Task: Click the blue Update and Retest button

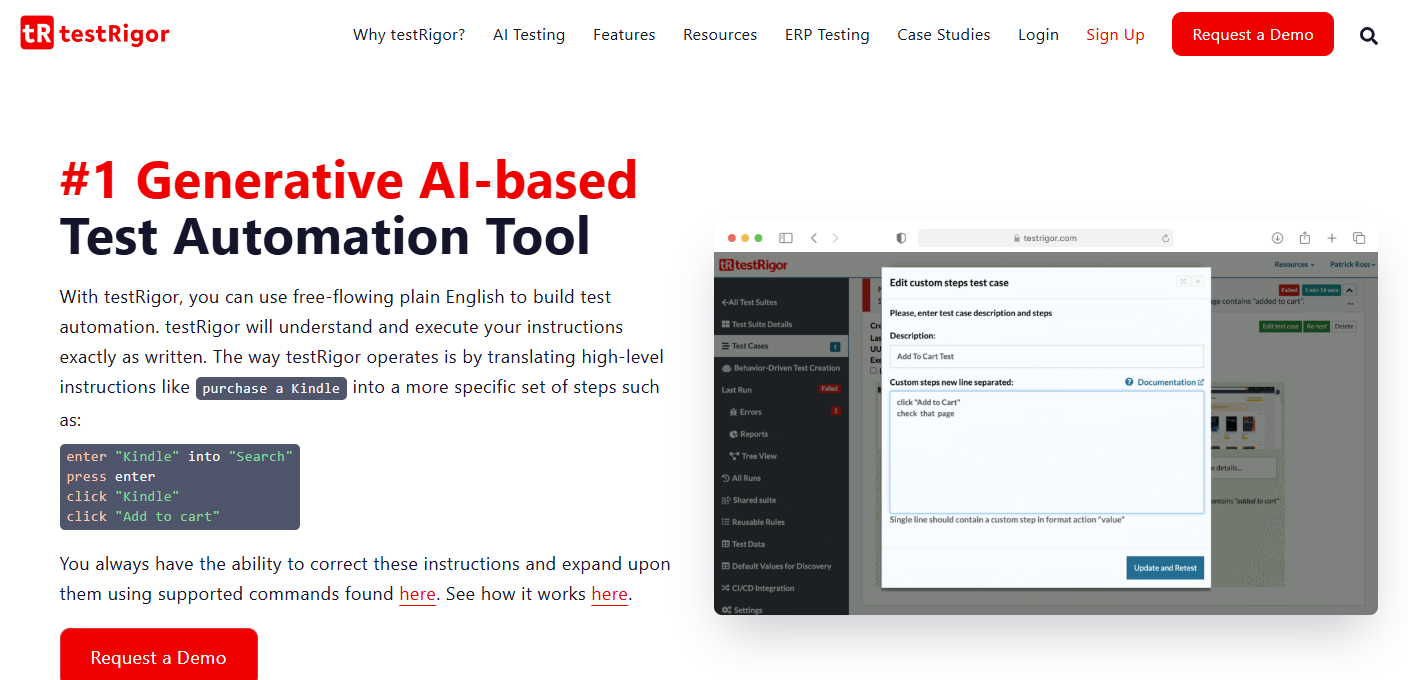Action: tap(1165, 568)
